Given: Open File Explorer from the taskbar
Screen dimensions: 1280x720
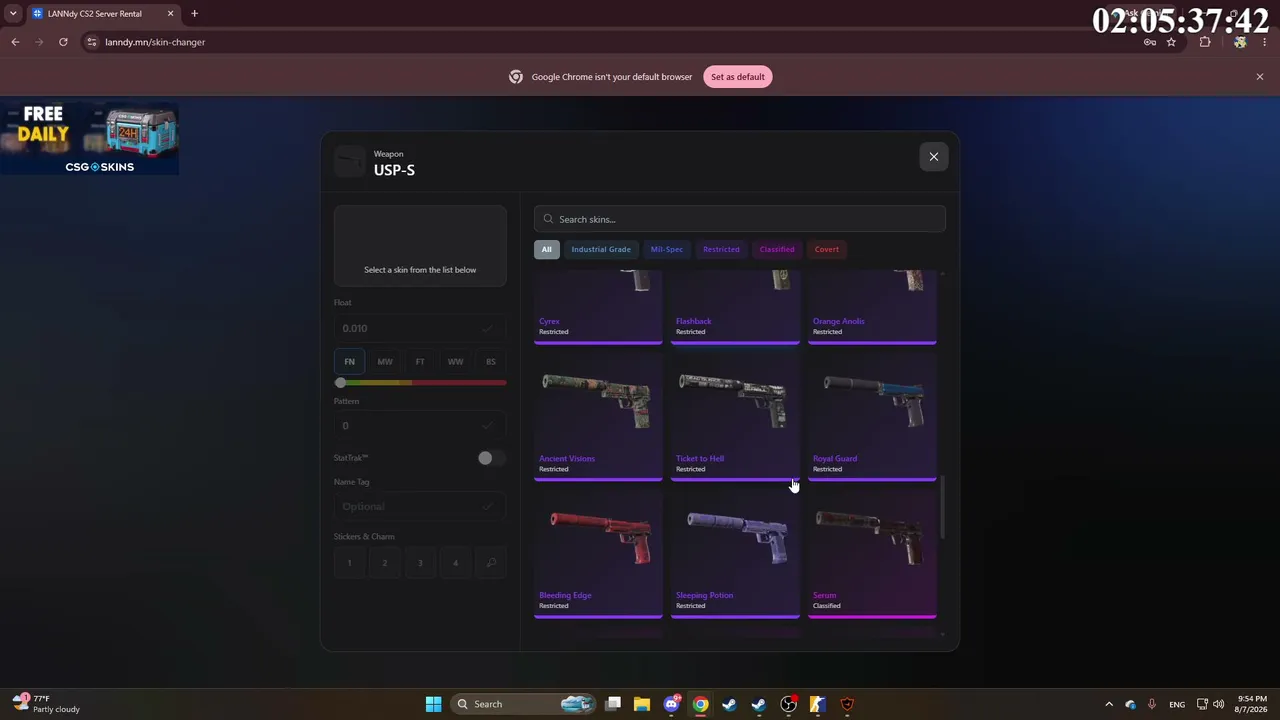Looking at the screenshot, I should click(642, 704).
